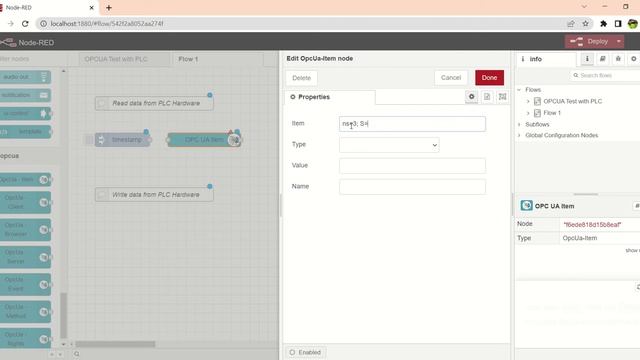Select OpcUa Server node in palette
The width and height of the screenshot is (640, 360).
click(25, 257)
